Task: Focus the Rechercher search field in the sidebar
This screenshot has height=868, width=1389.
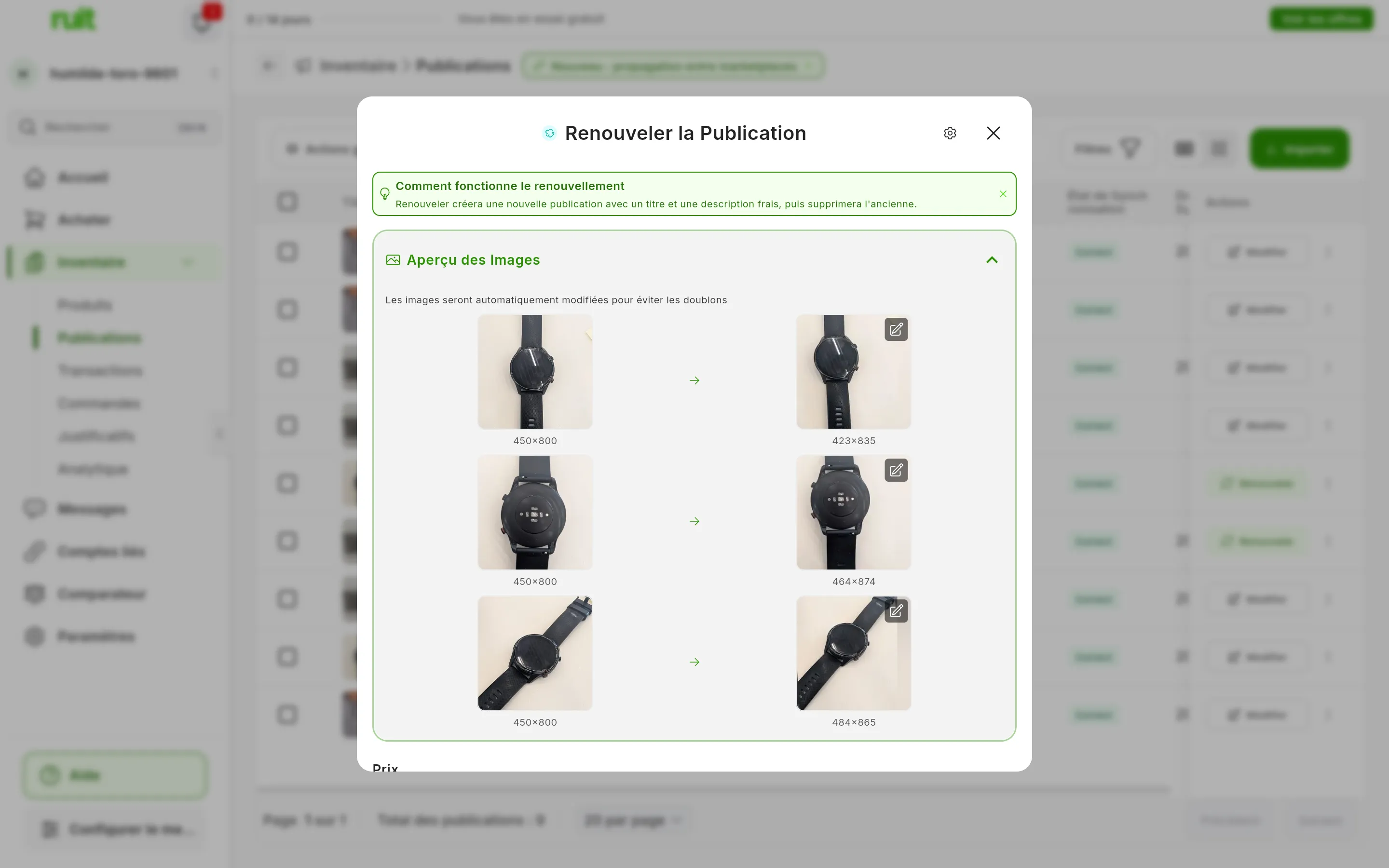Action: (115, 127)
